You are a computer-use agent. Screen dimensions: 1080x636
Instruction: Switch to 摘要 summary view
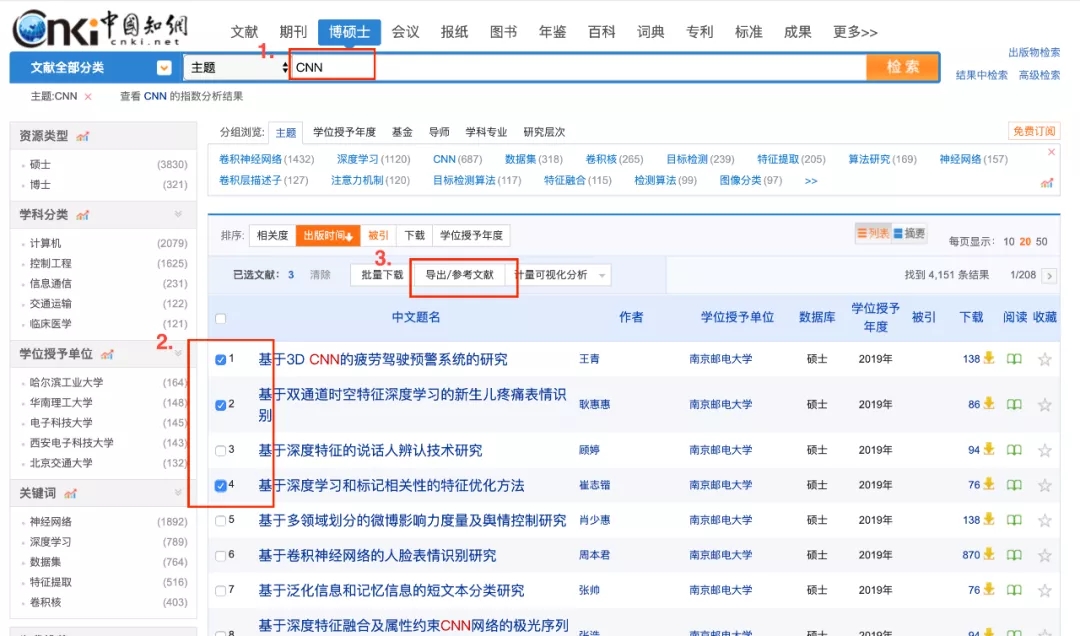tap(909, 234)
